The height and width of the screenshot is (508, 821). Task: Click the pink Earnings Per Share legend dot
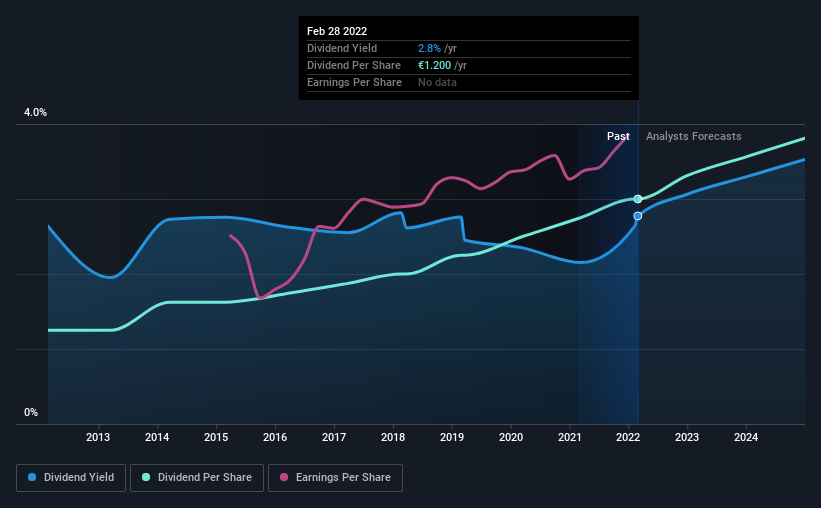click(284, 477)
